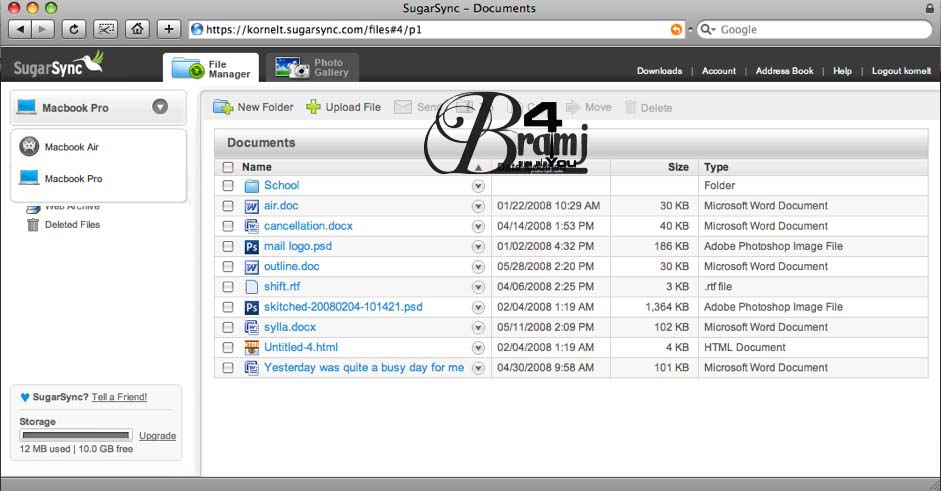Go to the browser home page icon

(137, 29)
